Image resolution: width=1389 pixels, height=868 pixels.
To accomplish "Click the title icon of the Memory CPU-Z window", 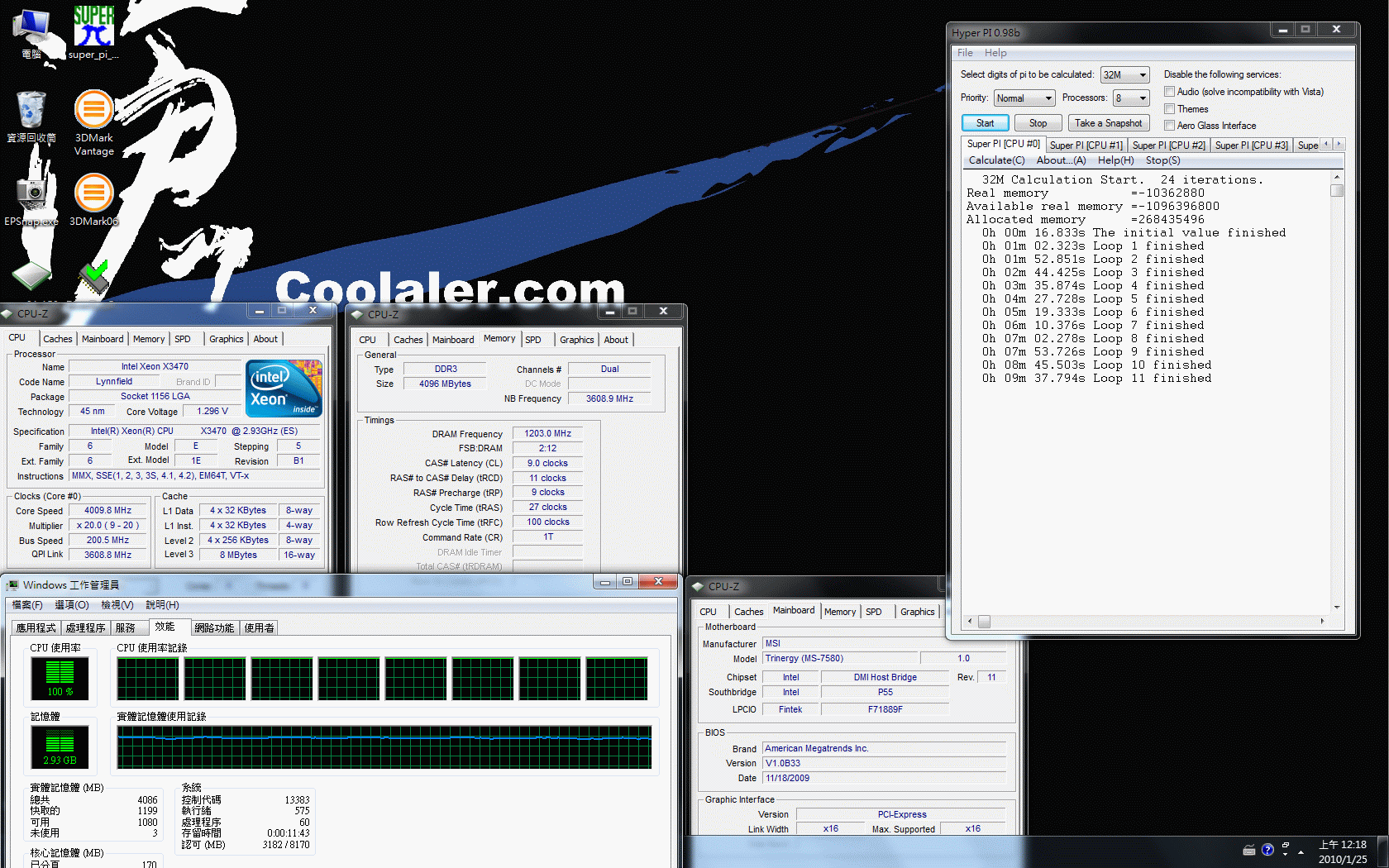I will [x=357, y=314].
